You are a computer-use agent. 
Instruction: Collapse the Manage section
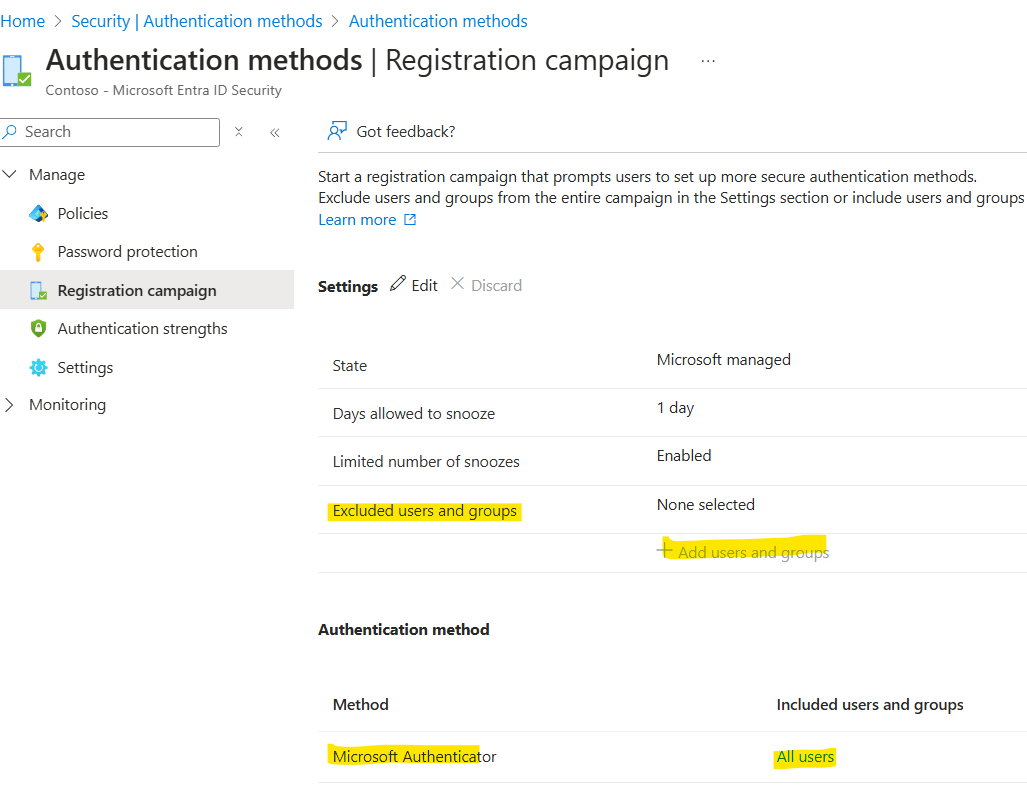(x=11, y=175)
